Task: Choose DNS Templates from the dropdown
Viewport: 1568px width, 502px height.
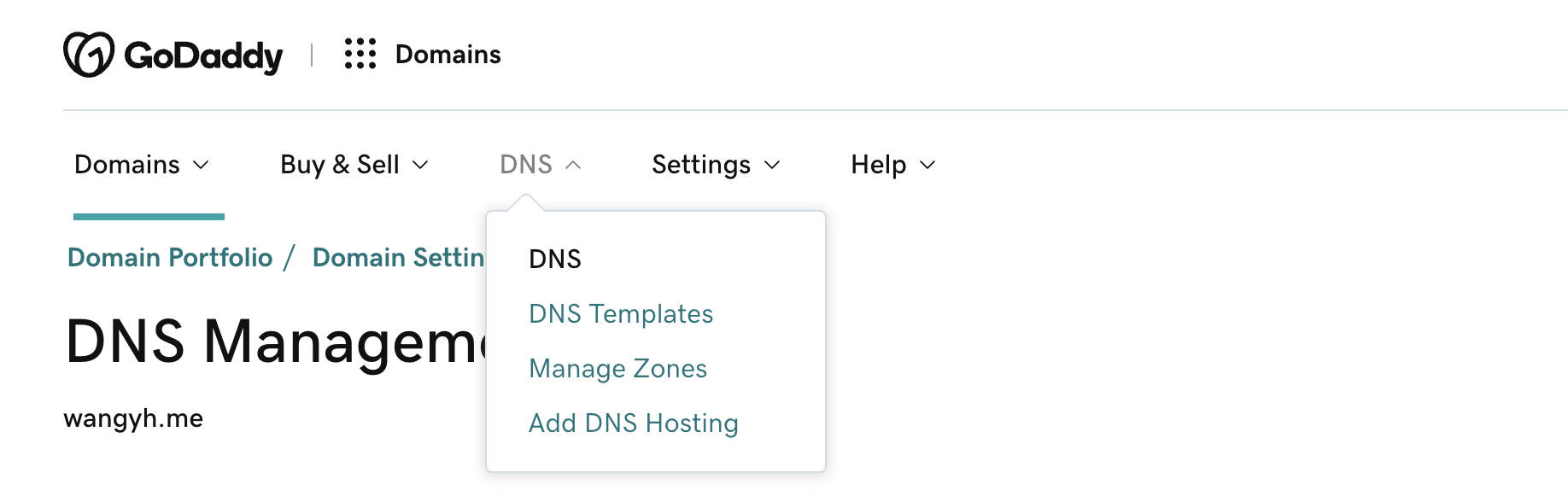Action: pyautogui.click(x=621, y=314)
